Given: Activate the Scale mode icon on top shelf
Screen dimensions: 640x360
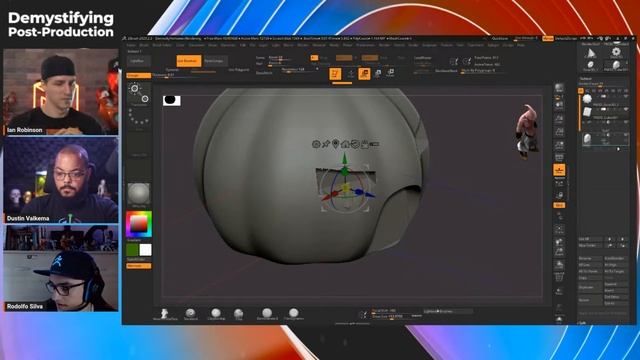Looking at the screenshot, I should [378, 73].
